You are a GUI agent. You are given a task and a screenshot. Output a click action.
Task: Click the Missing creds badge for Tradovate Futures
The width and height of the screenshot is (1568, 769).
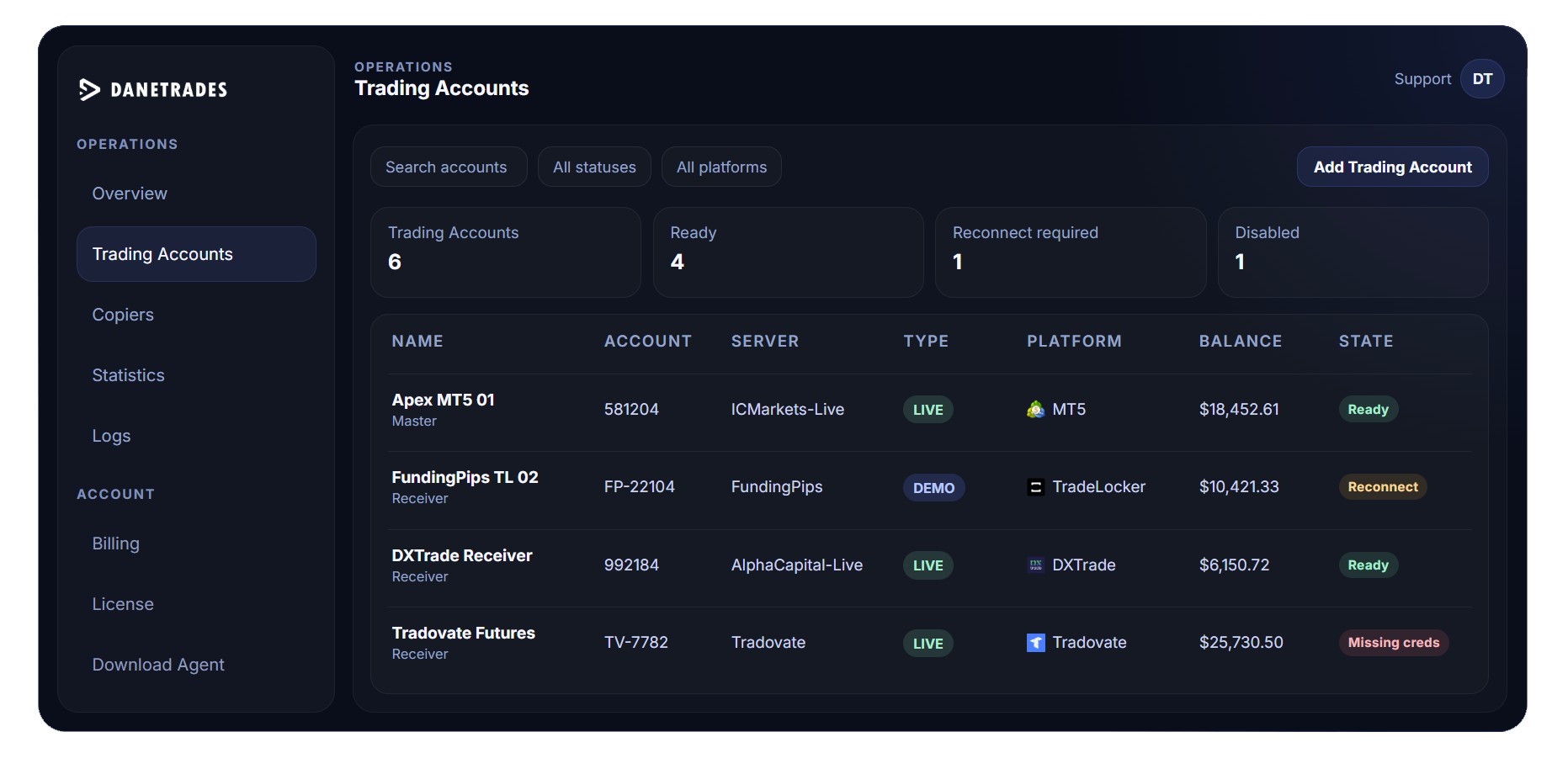(1393, 642)
